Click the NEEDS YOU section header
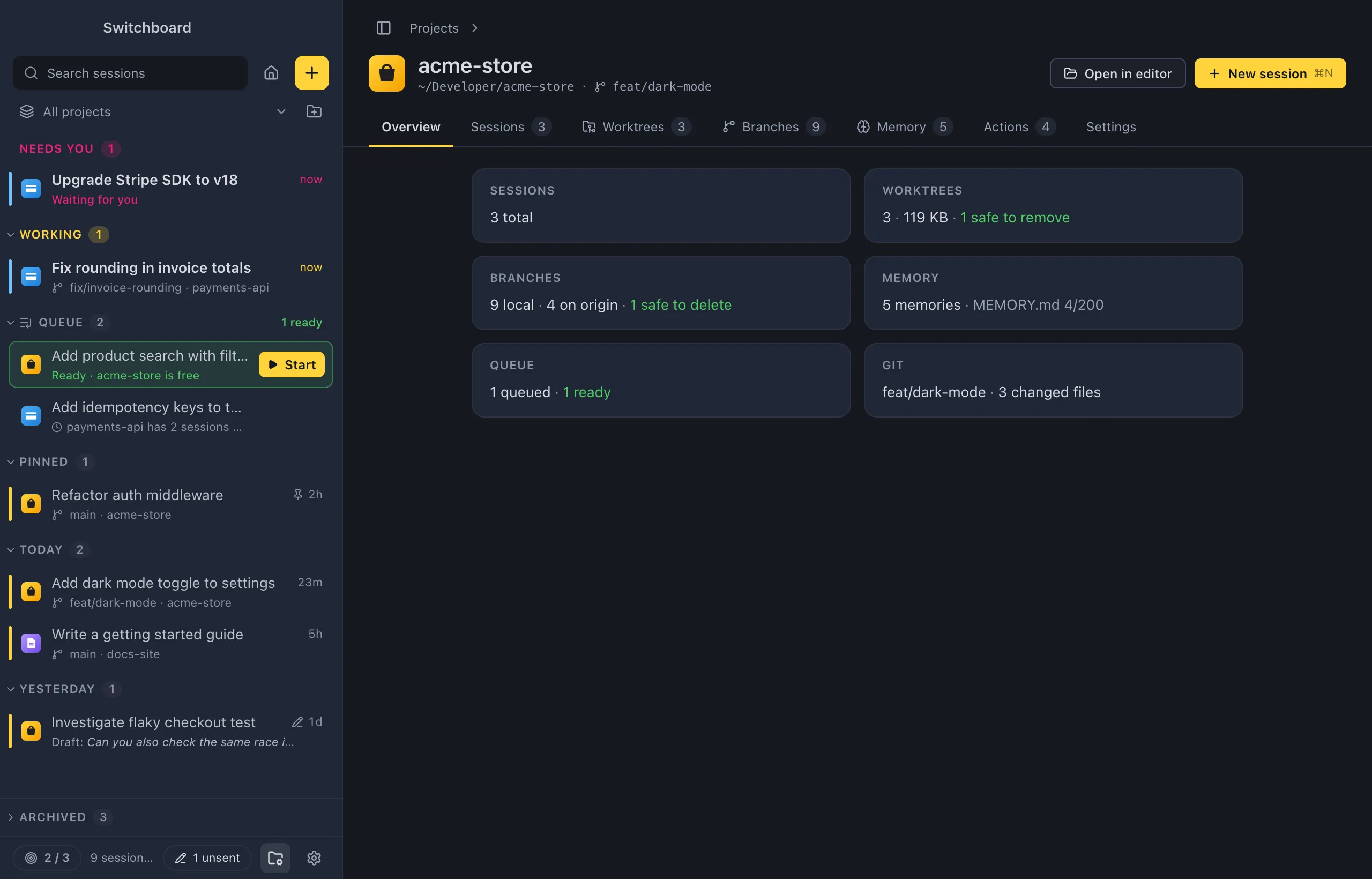The image size is (1372, 879). pyautogui.click(x=56, y=148)
